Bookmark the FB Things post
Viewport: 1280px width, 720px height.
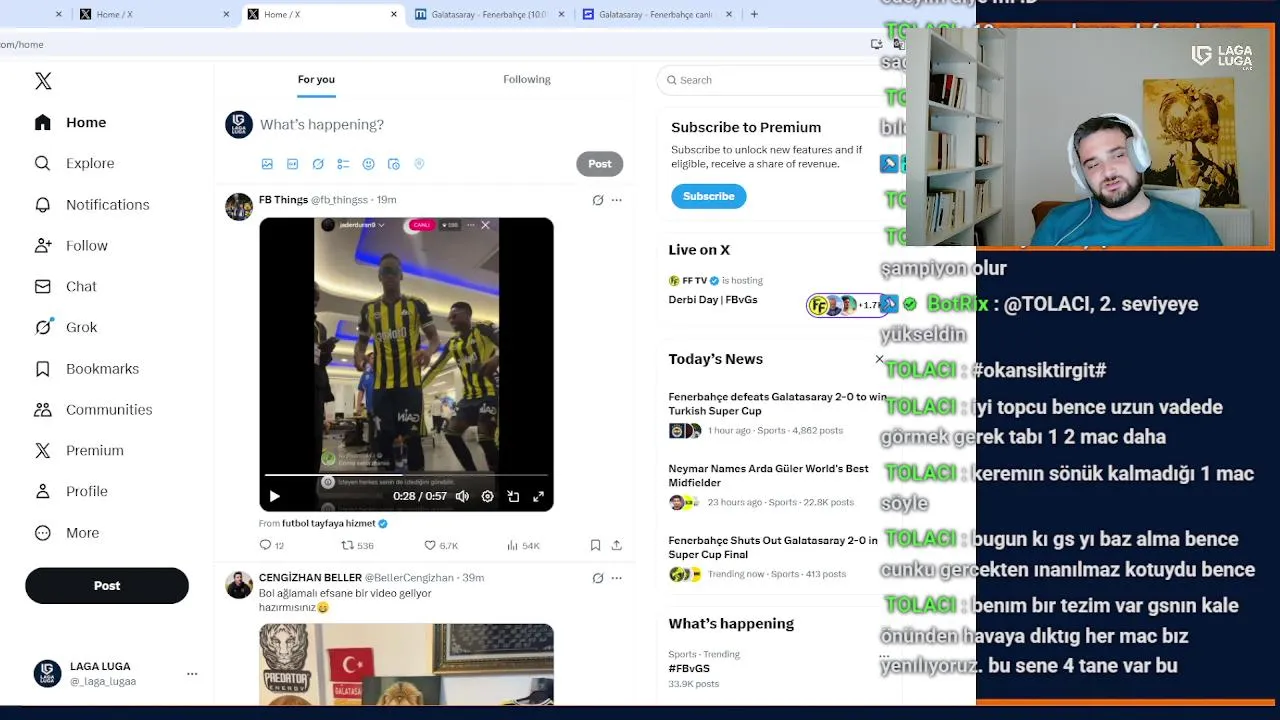(595, 545)
